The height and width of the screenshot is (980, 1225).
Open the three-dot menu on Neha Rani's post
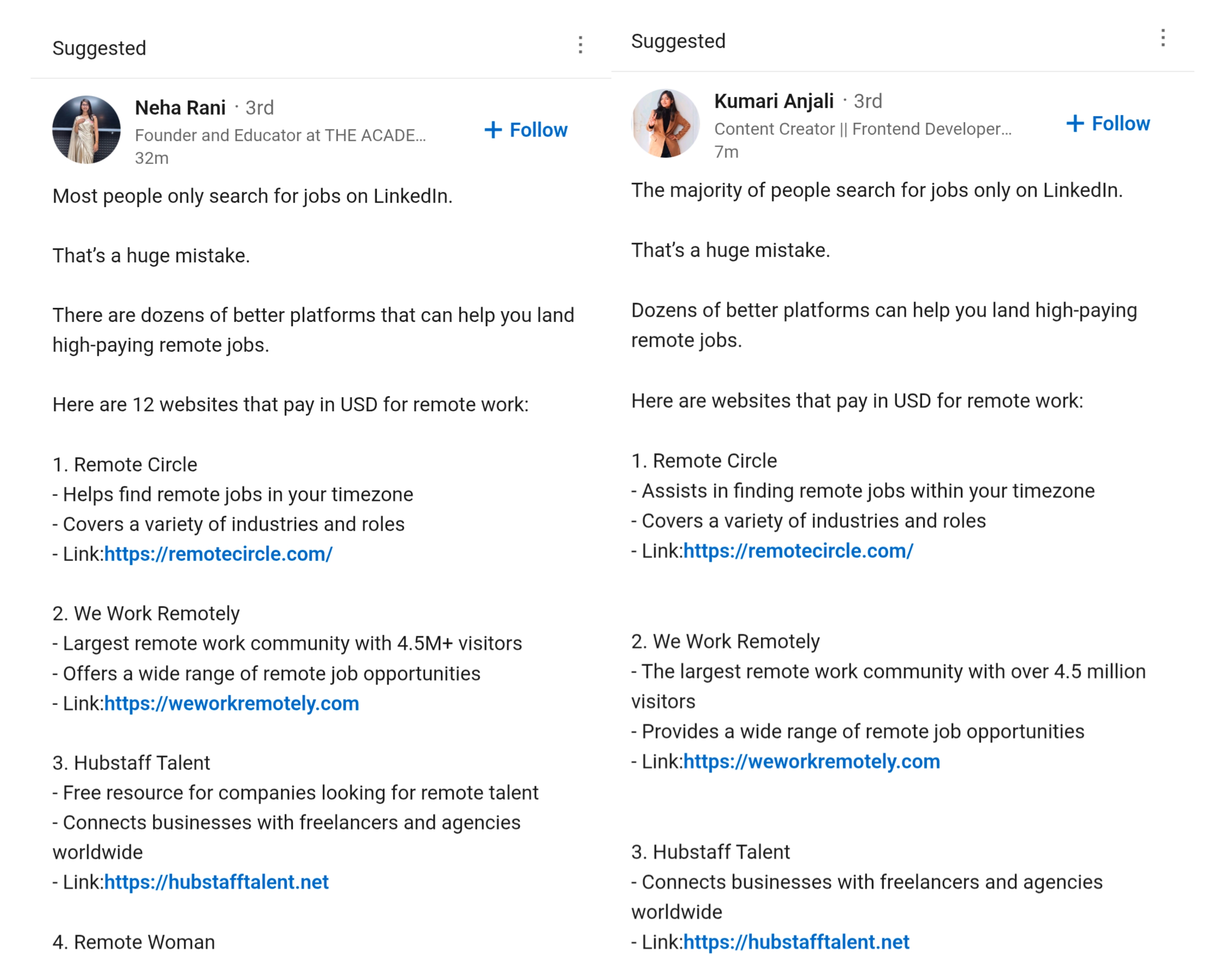click(580, 45)
